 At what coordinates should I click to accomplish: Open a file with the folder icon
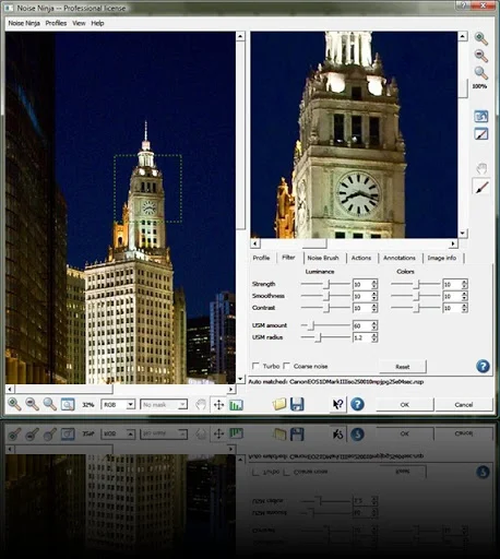pos(279,404)
